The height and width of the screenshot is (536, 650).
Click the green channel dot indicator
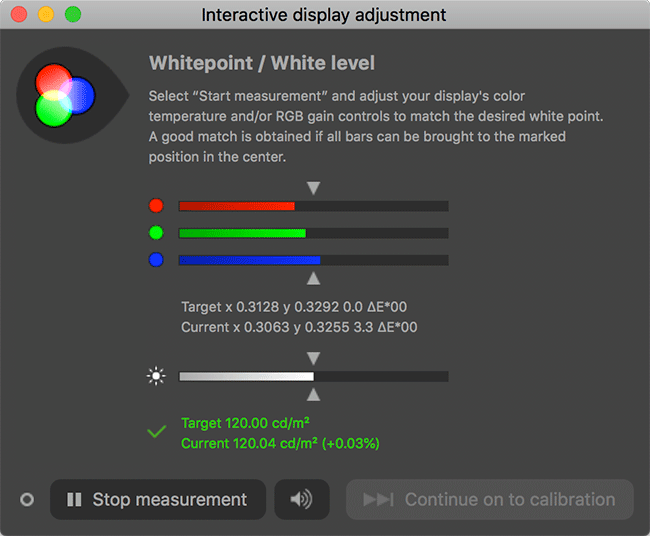coord(156,233)
